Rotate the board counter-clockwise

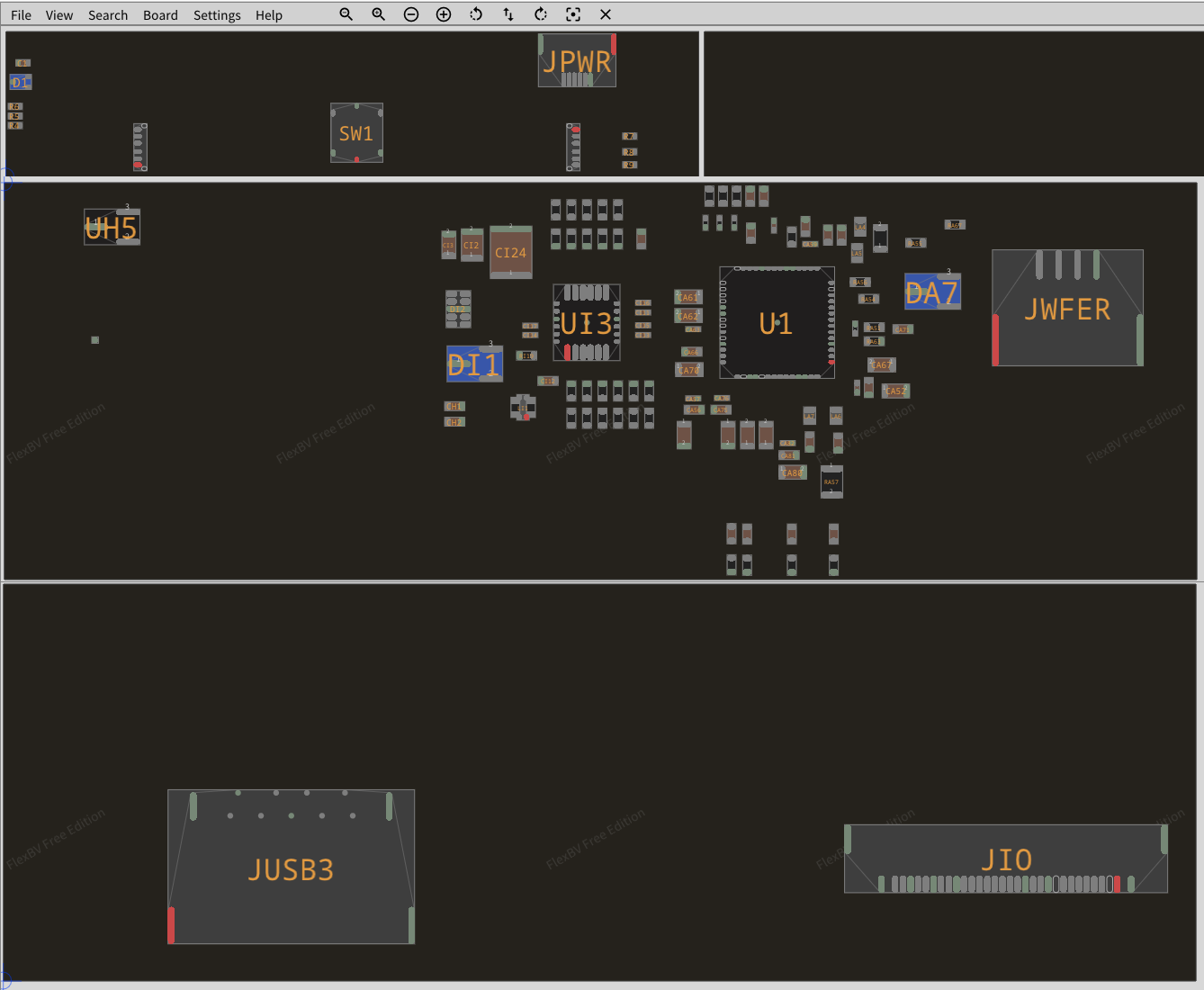click(476, 14)
